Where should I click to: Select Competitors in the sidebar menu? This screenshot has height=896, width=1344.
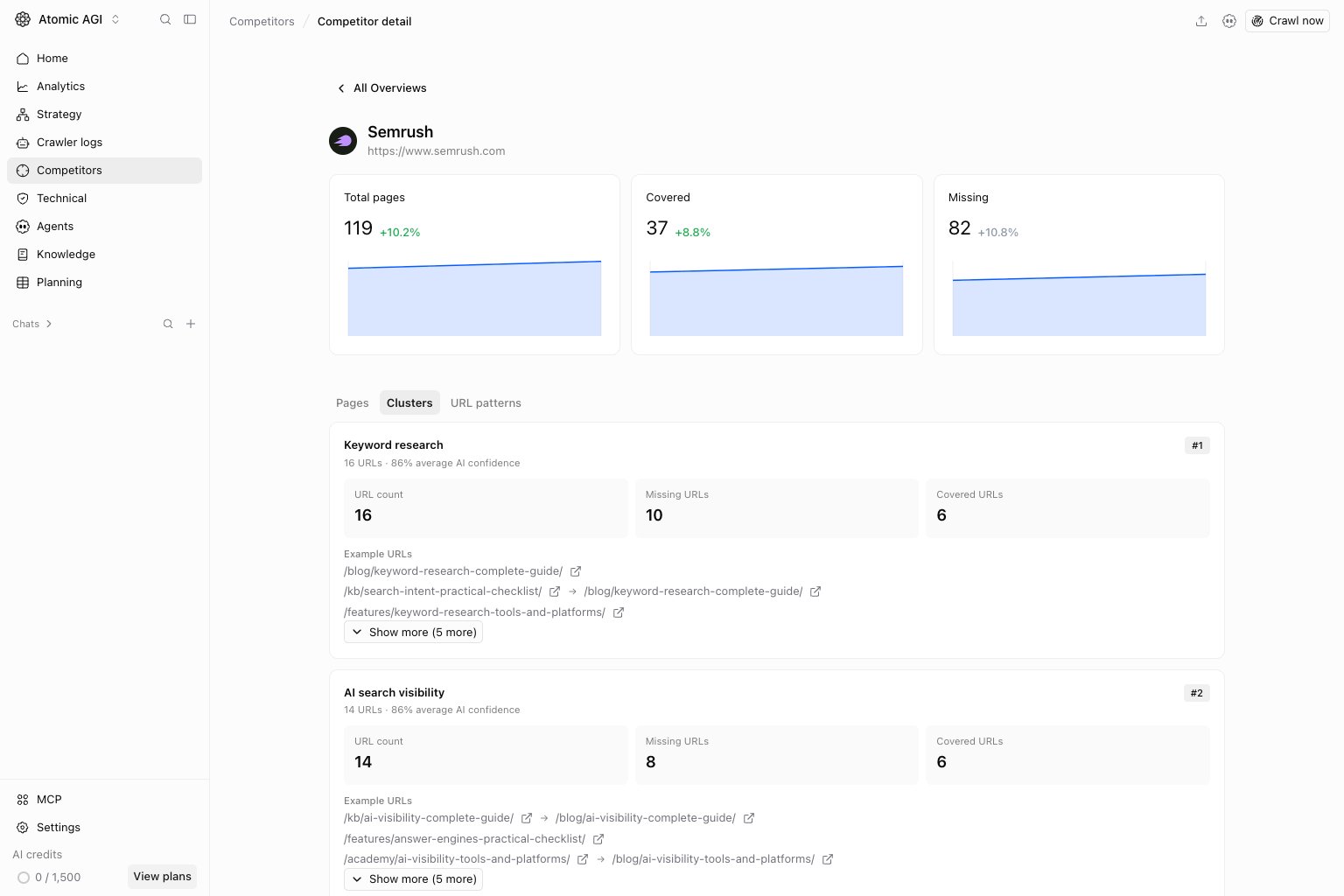click(x=104, y=171)
